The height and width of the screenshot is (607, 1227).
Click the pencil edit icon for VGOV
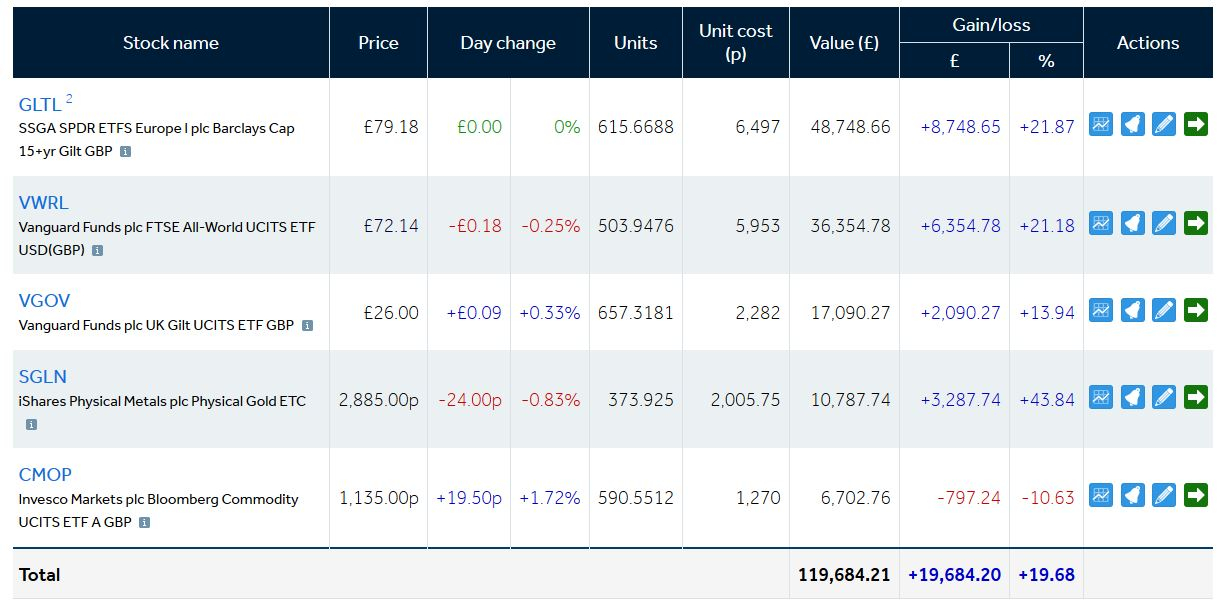click(1164, 310)
